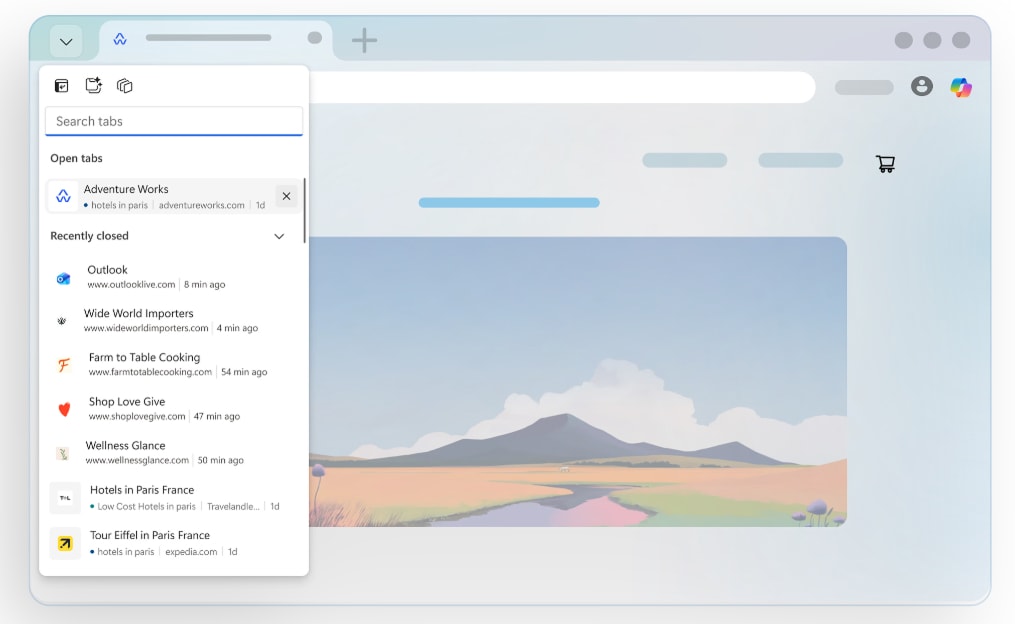Collapse the Recently closed section
Viewport: 1015px width, 624px height.
tap(279, 237)
